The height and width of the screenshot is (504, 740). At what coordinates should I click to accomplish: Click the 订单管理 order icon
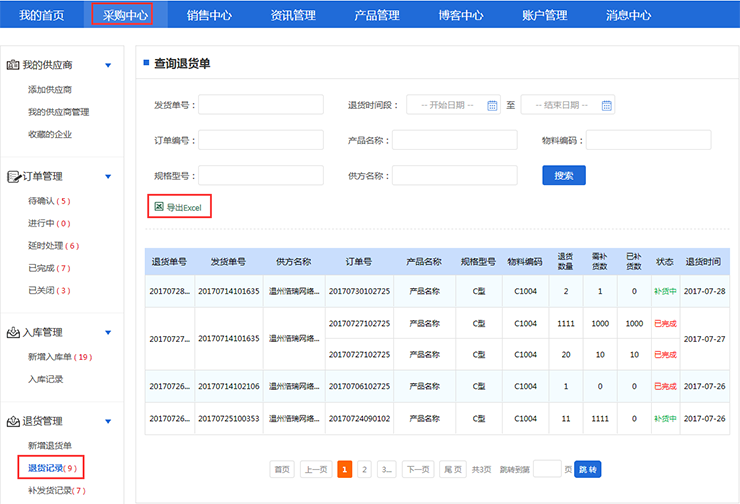click(x=13, y=176)
